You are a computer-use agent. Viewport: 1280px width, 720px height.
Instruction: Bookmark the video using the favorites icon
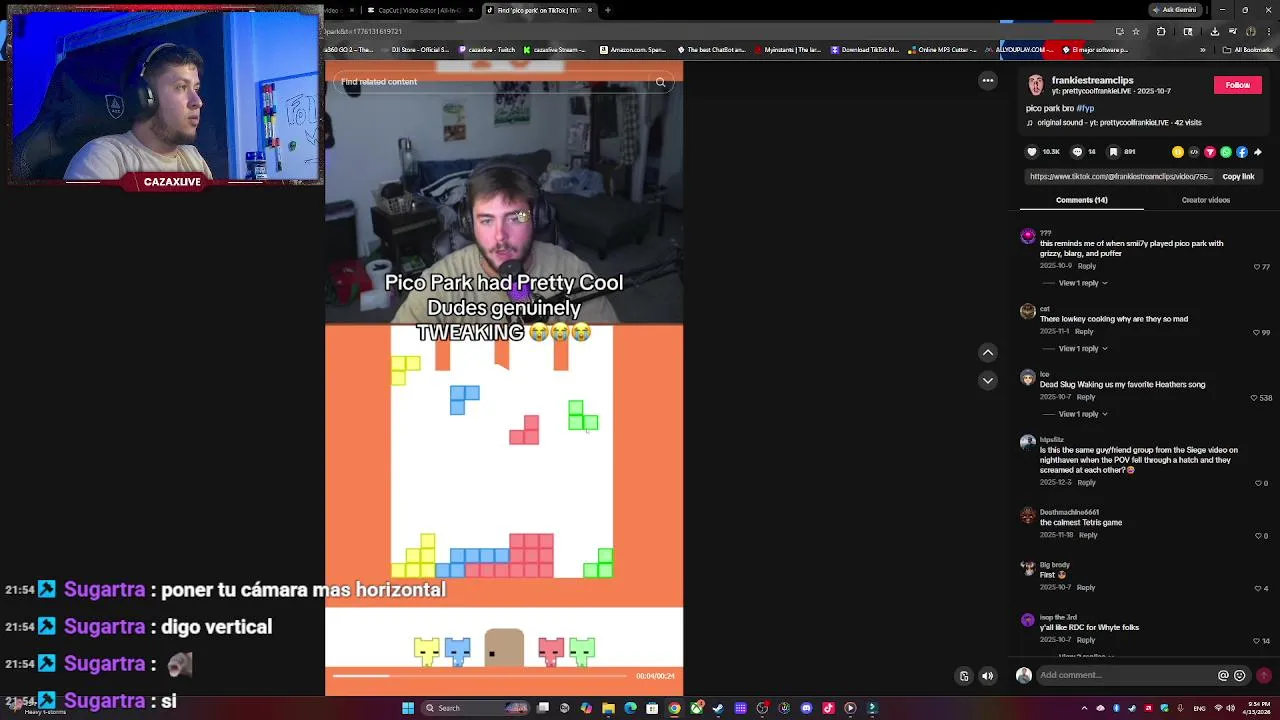pos(1113,152)
